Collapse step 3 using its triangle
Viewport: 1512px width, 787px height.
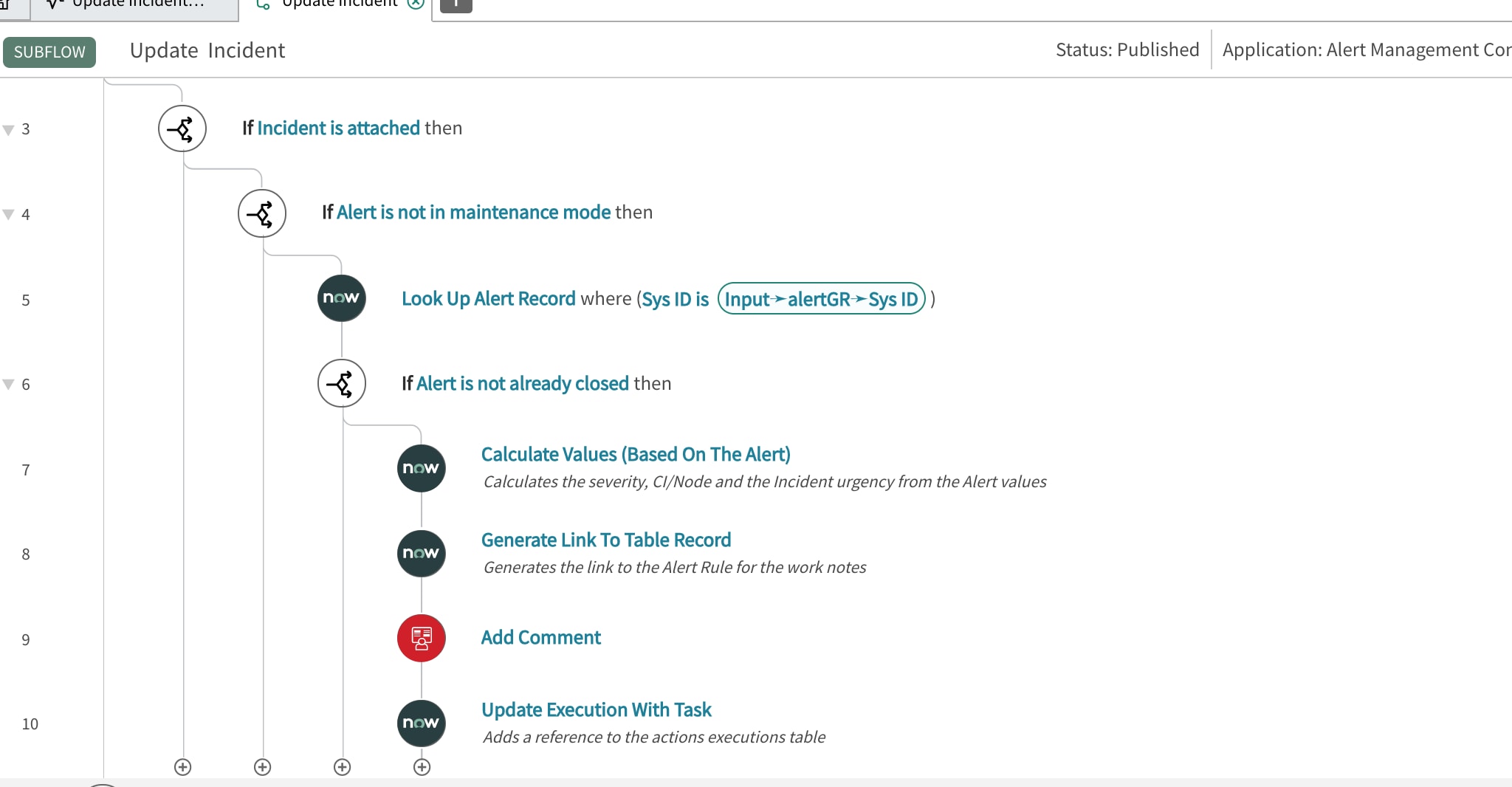click(x=9, y=130)
